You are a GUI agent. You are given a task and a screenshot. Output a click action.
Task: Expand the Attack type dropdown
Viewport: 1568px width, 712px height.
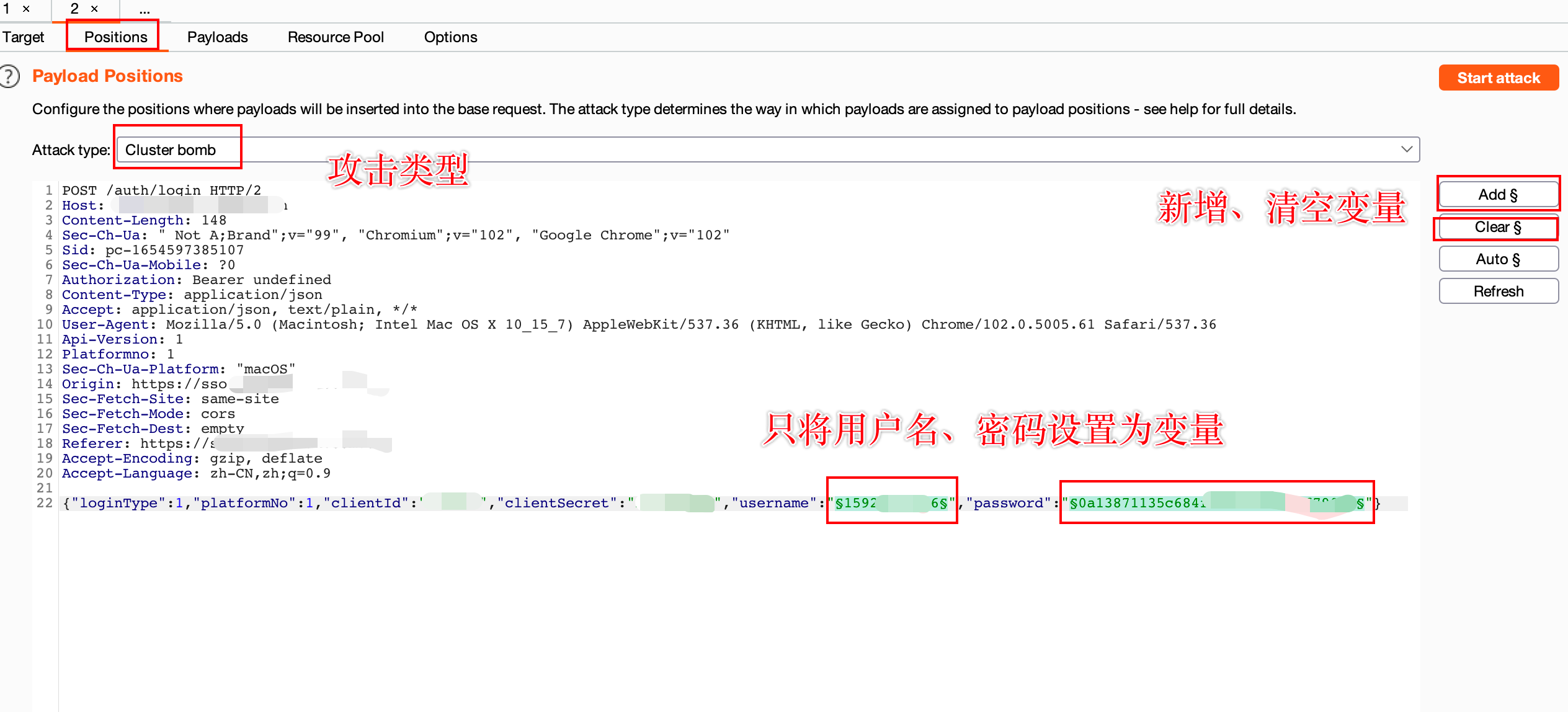point(1406,150)
